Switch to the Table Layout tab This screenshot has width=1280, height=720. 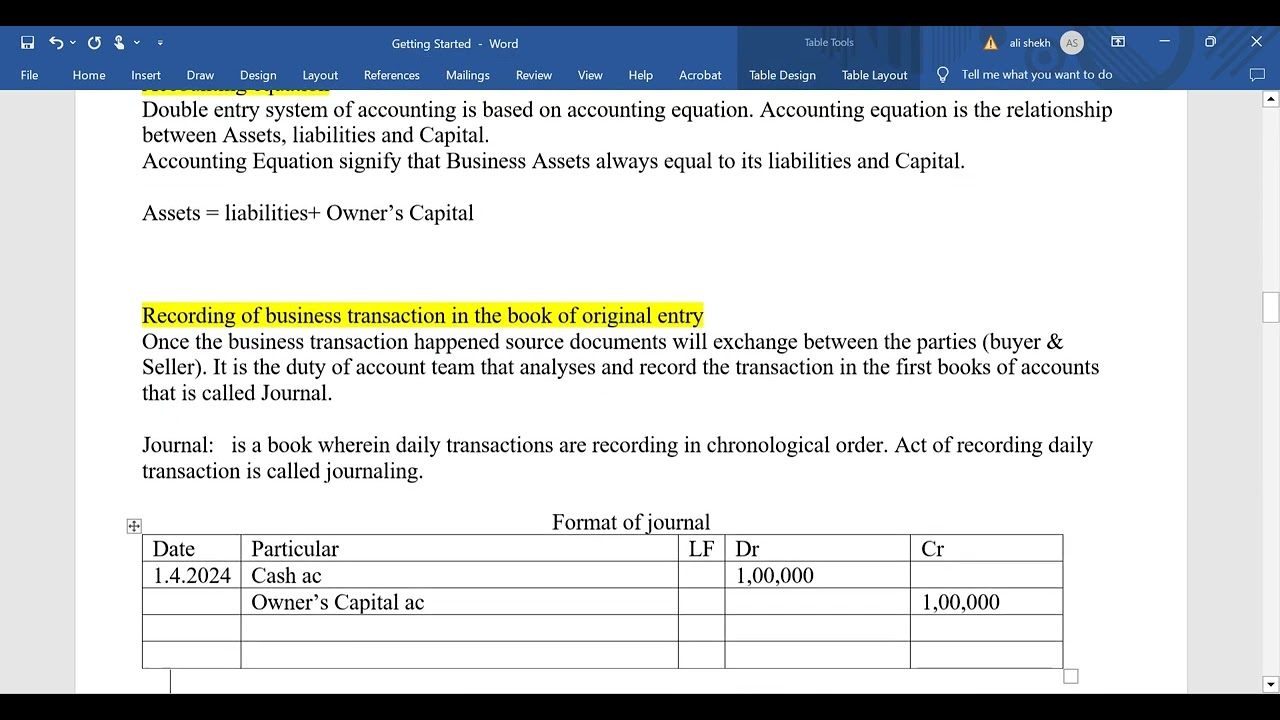[875, 75]
